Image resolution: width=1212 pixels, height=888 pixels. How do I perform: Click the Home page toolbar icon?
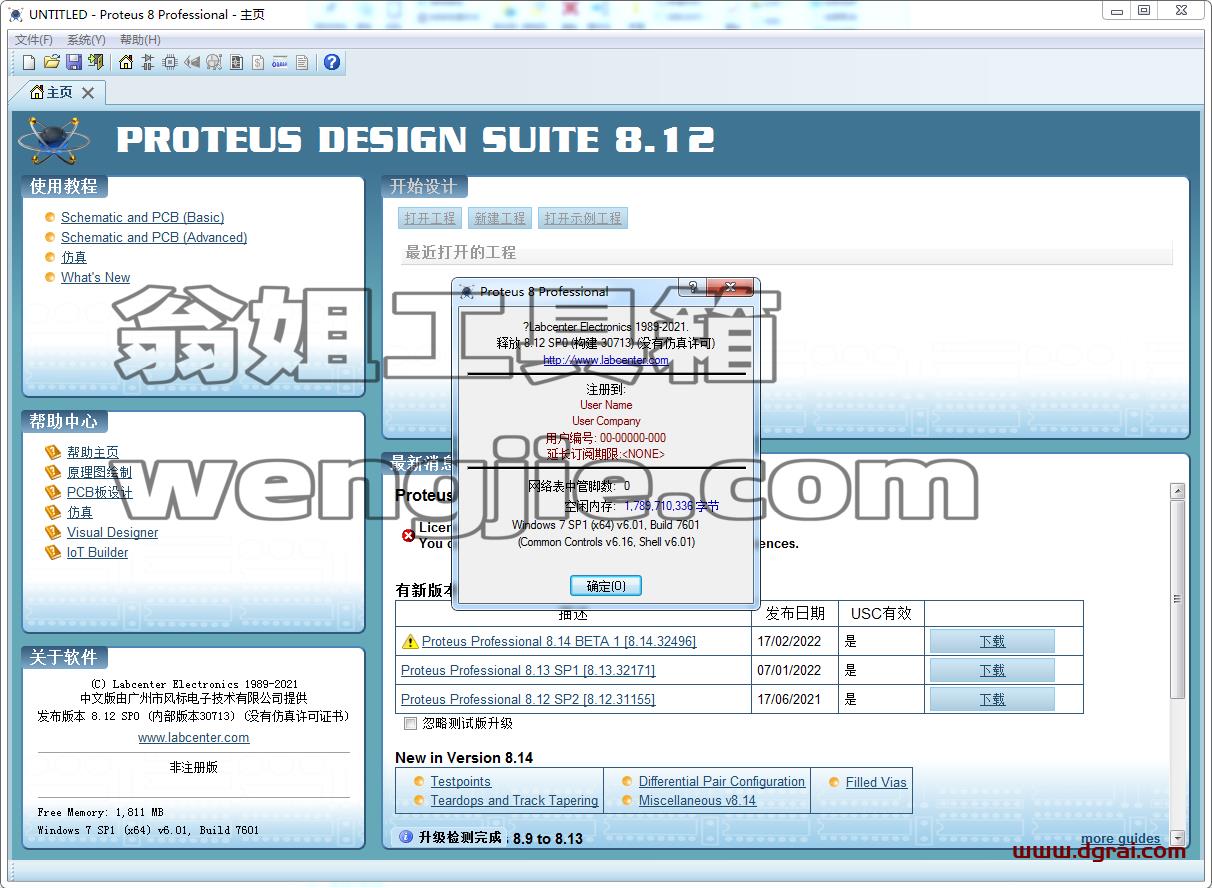point(126,62)
